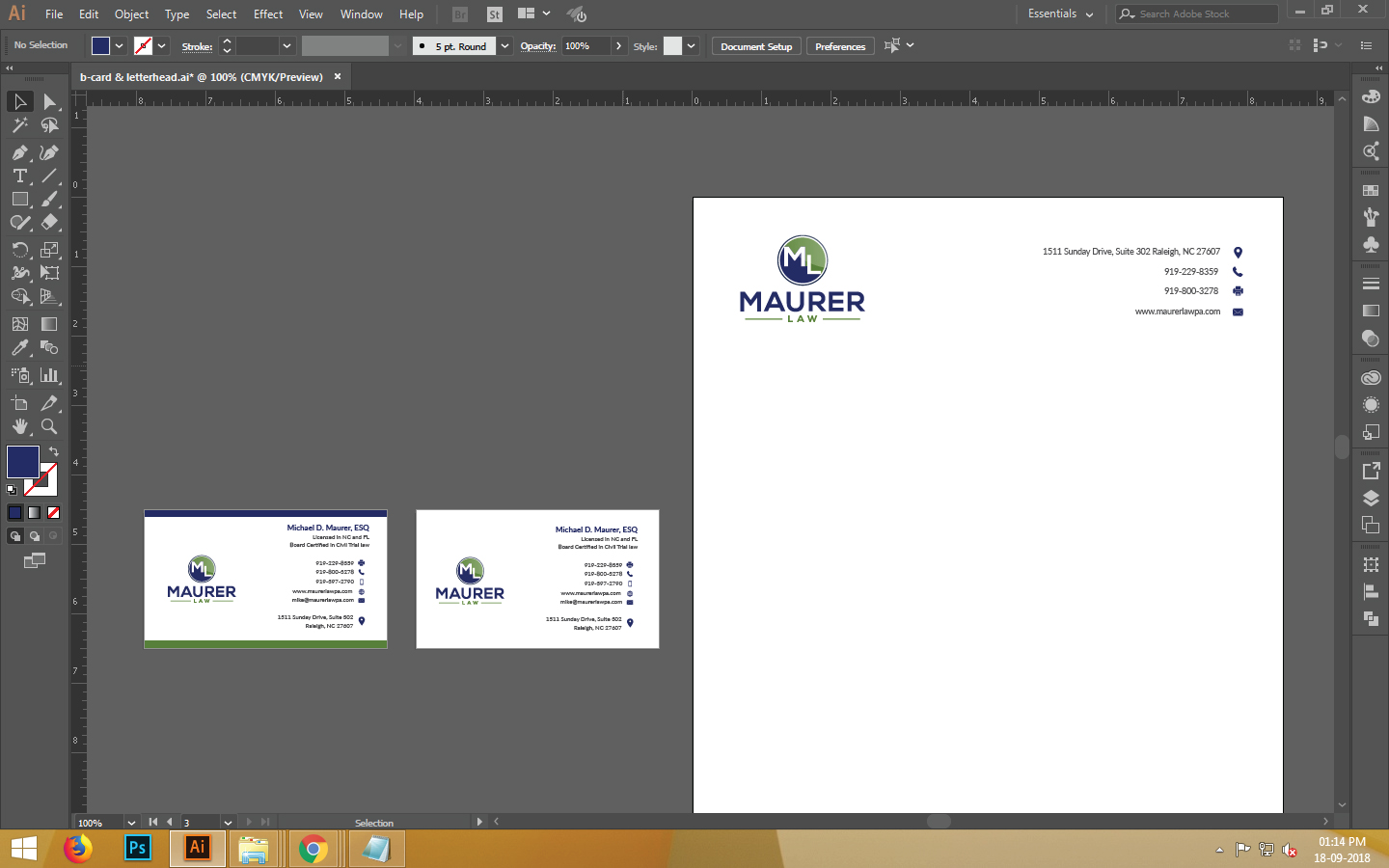Switch to b-card & letterhead.ai tab

[201, 76]
